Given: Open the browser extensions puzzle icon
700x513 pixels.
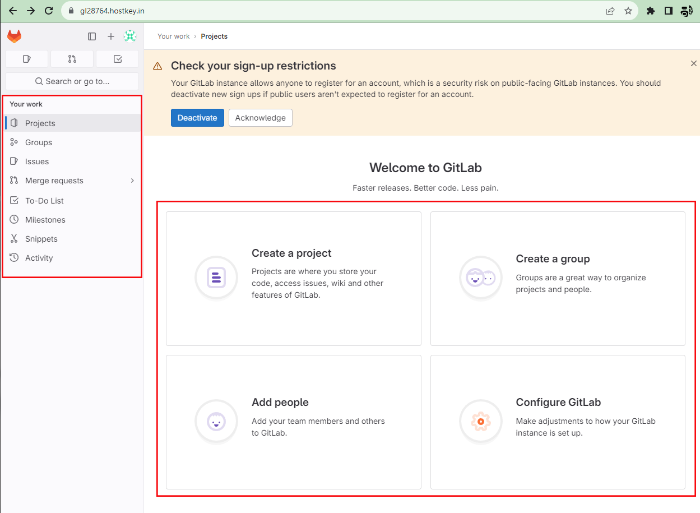Looking at the screenshot, I should (651, 11).
